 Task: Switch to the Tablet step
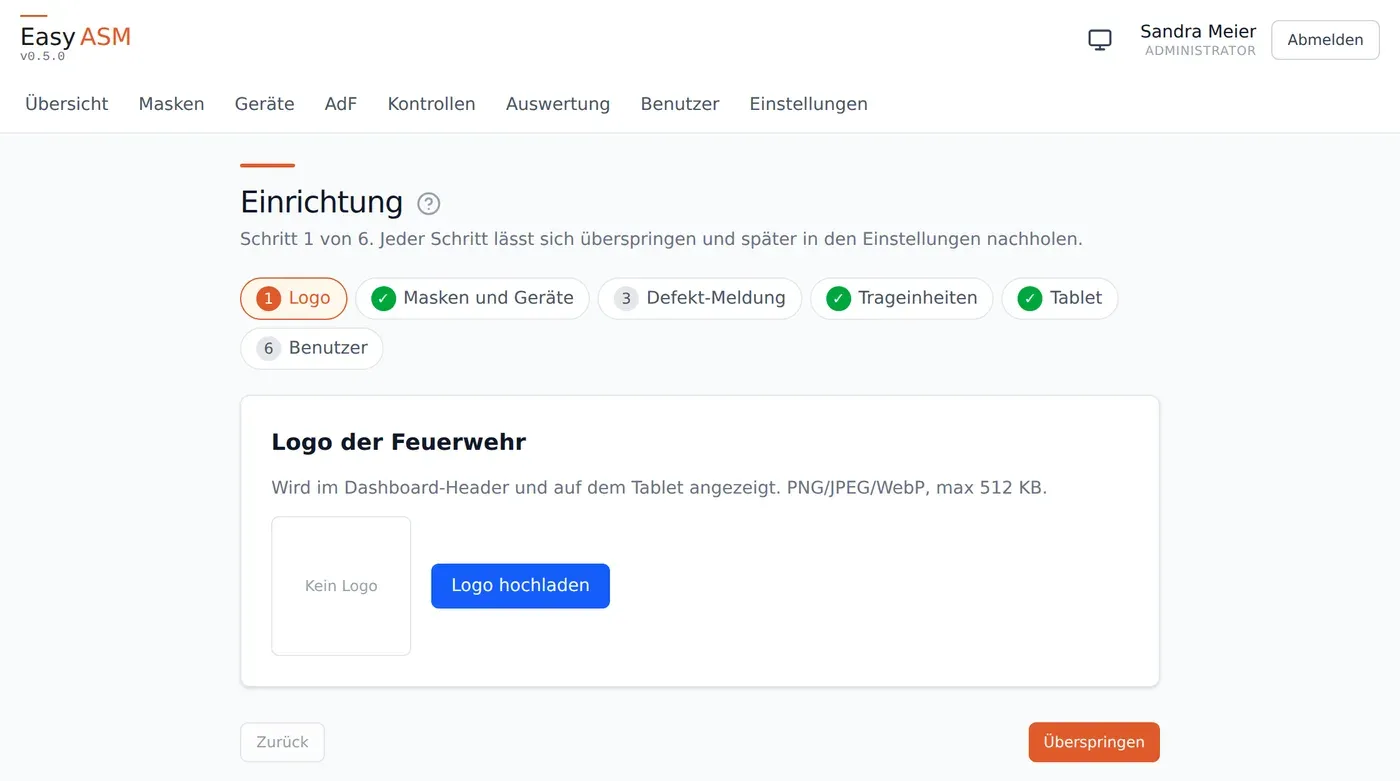tap(1060, 298)
